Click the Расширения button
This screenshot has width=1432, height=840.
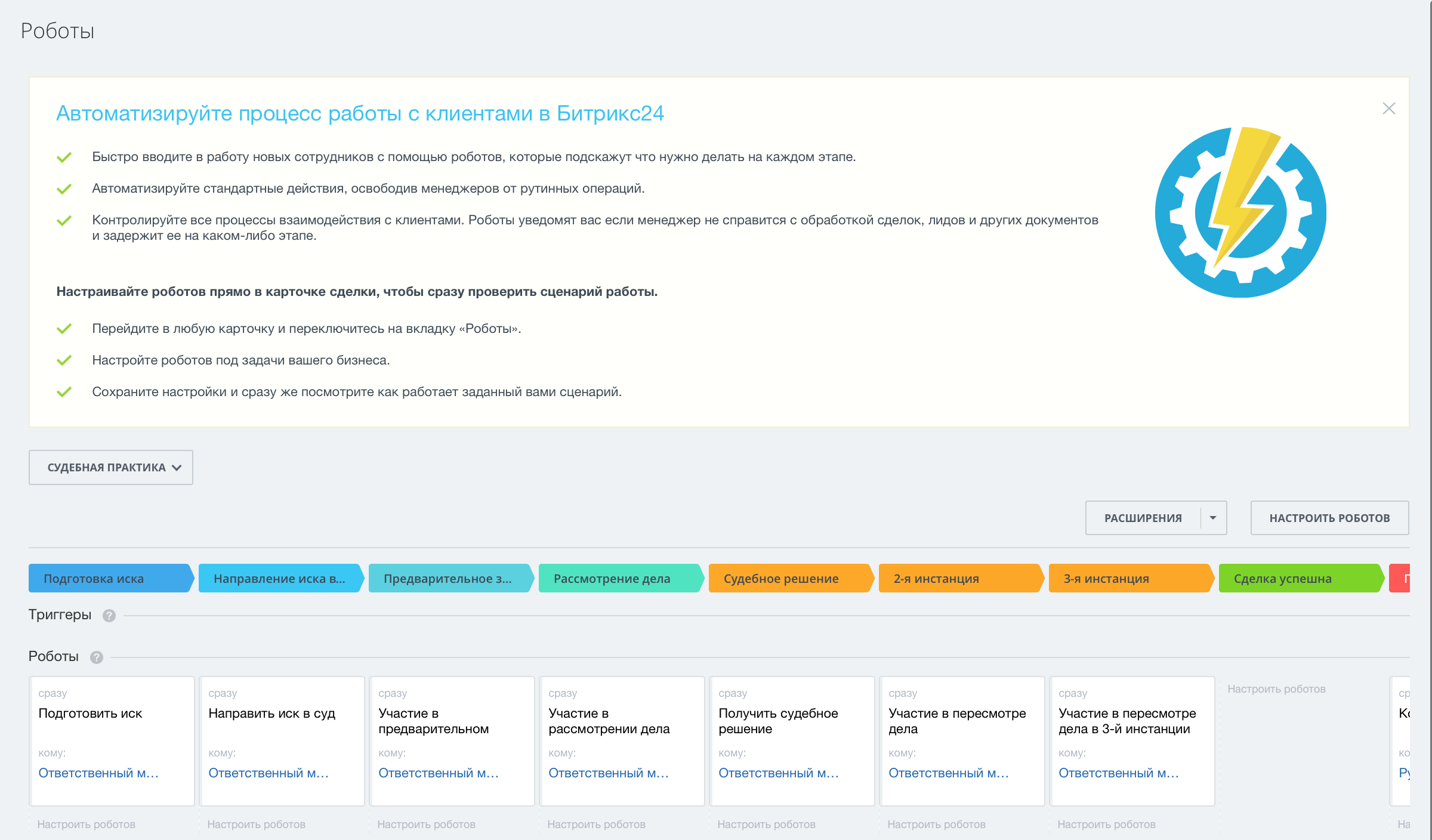[1143, 518]
